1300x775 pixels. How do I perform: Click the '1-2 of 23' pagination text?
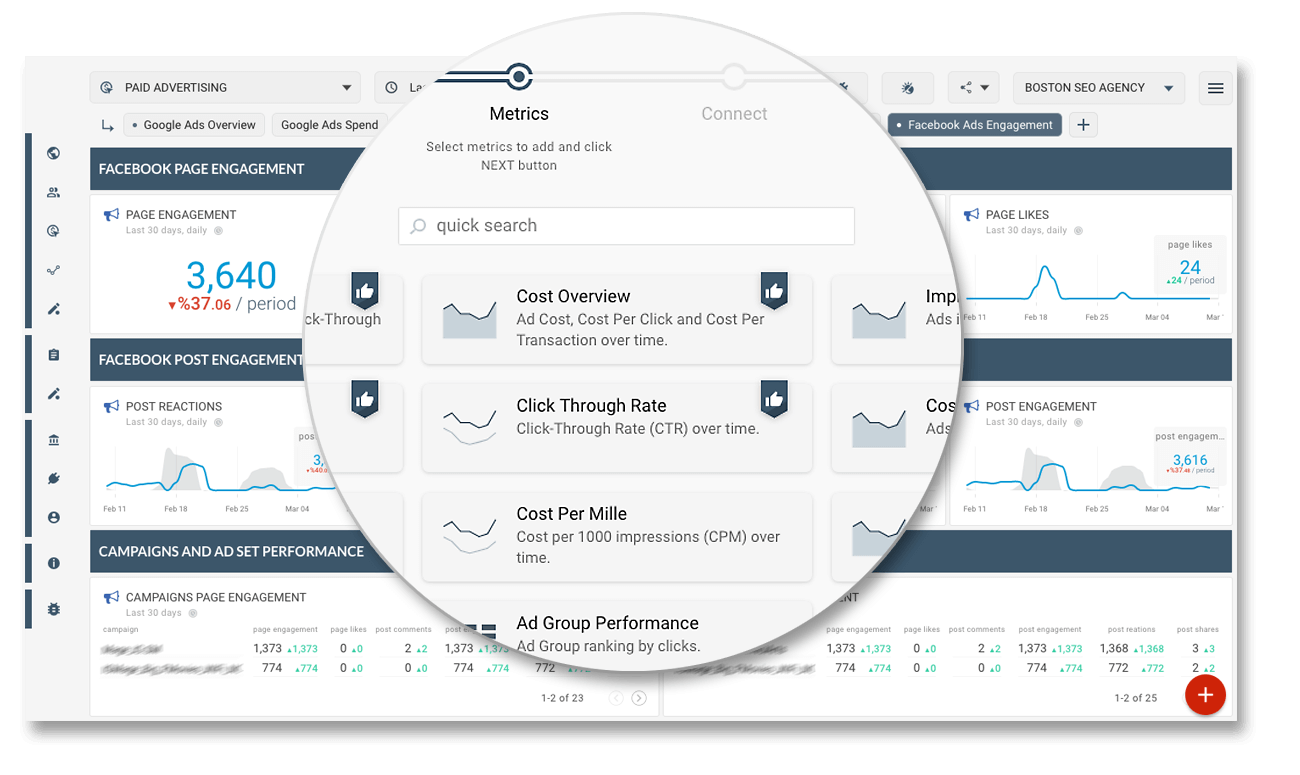click(x=563, y=698)
